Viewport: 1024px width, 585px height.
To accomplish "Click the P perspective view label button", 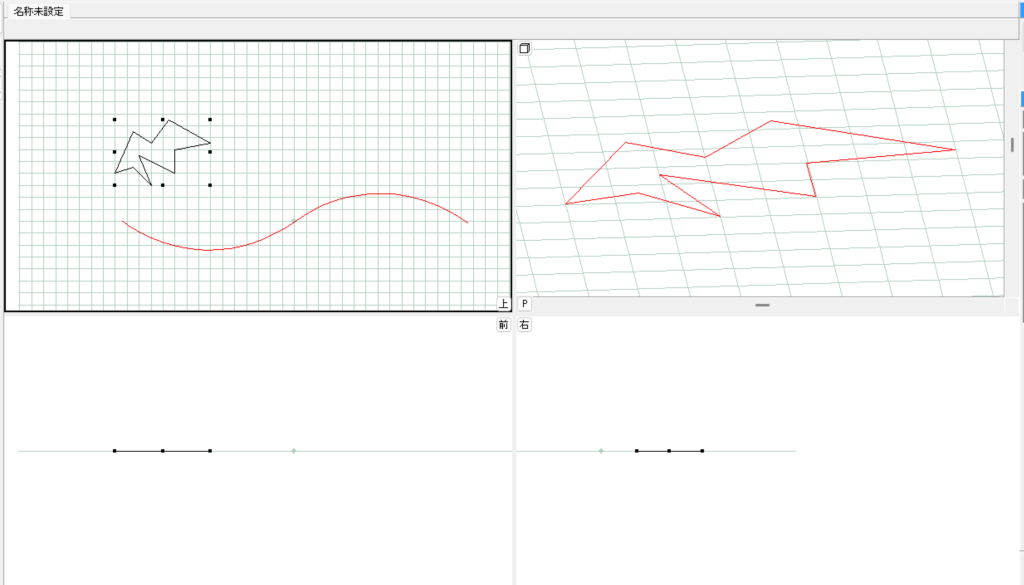I will [x=524, y=303].
